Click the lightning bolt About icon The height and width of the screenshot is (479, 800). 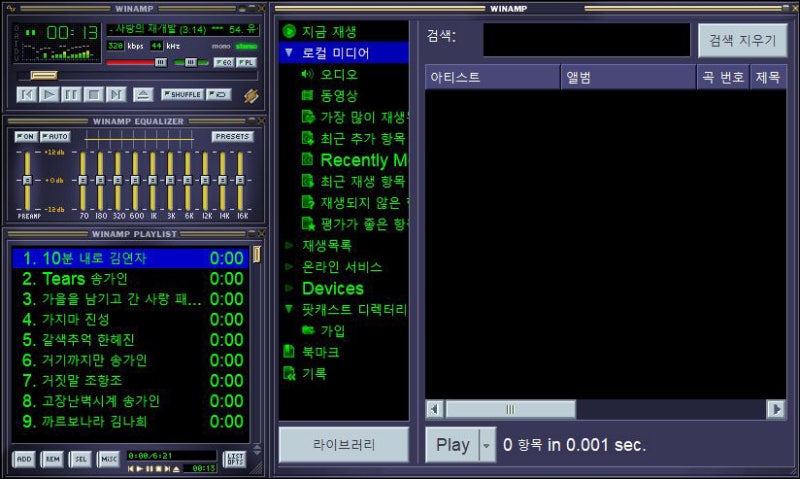[251, 95]
